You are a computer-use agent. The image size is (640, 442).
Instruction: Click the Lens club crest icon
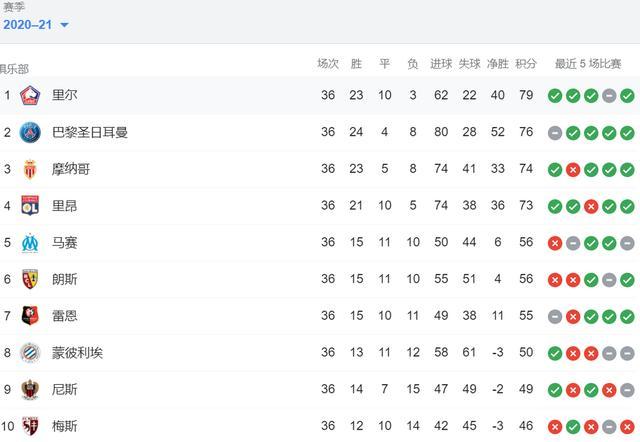30,279
